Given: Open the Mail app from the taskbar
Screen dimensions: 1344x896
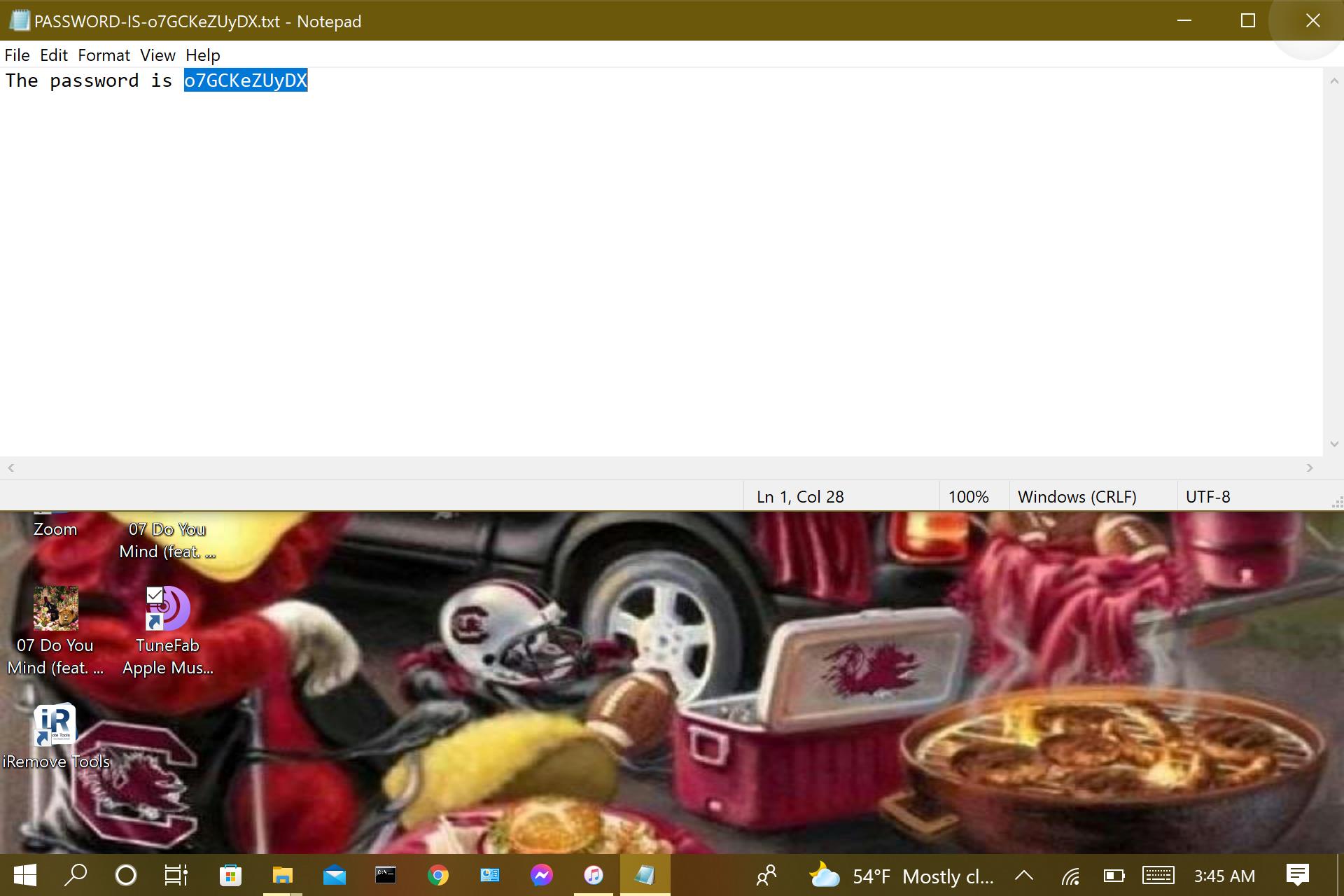Looking at the screenshot, I should [x=335, y=875].
